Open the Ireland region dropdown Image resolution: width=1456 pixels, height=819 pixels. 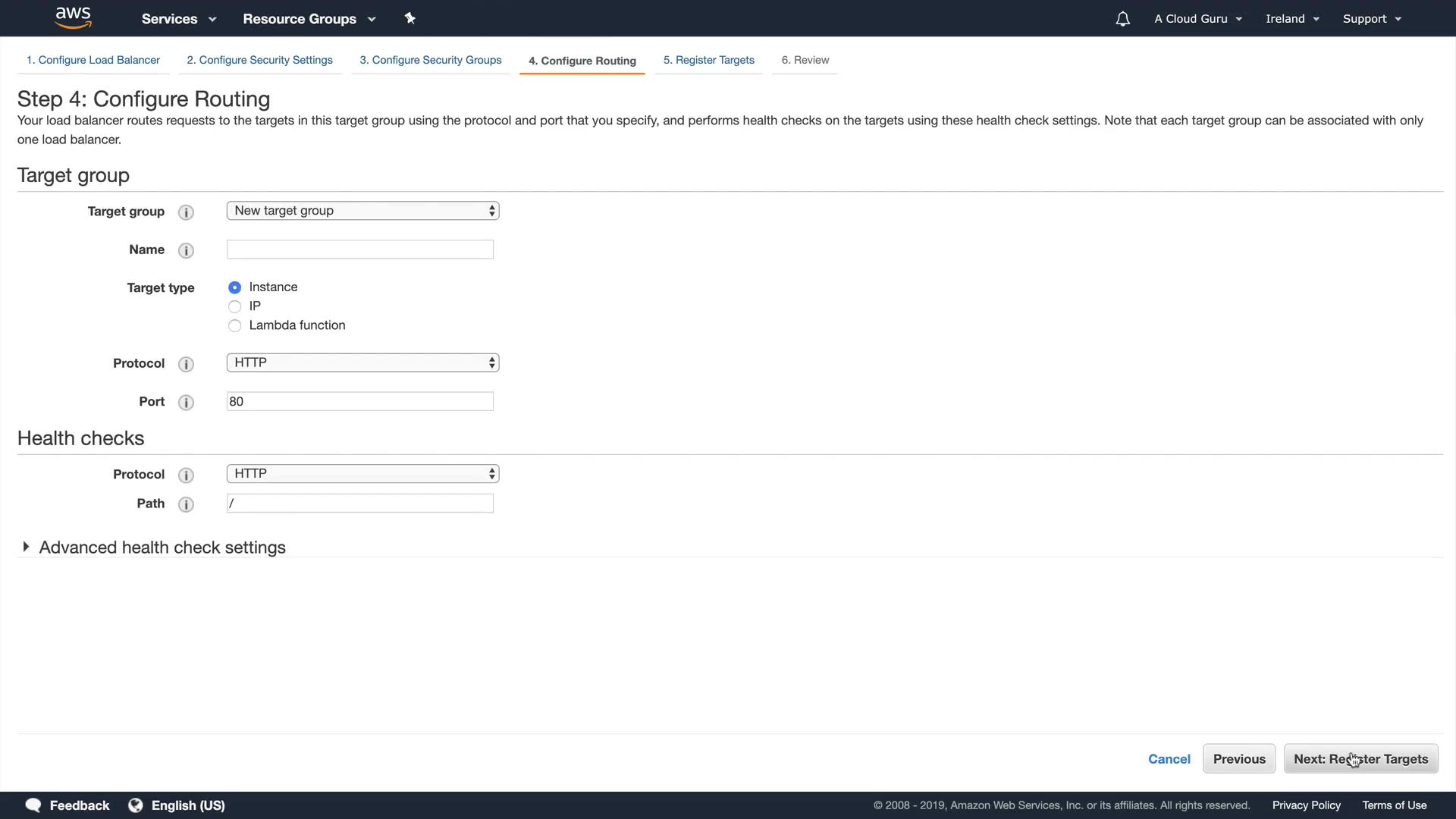[x=1291, y=19]
